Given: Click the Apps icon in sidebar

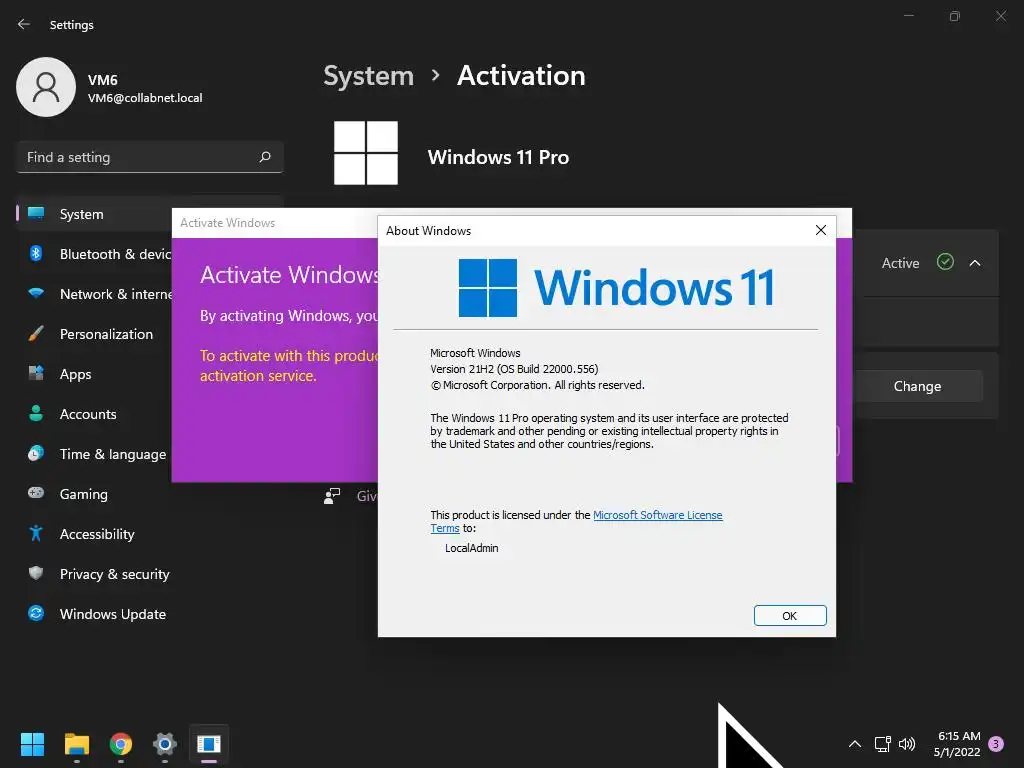Looking at the screenshot, I should pyautogui.click(x=36, y=373).
